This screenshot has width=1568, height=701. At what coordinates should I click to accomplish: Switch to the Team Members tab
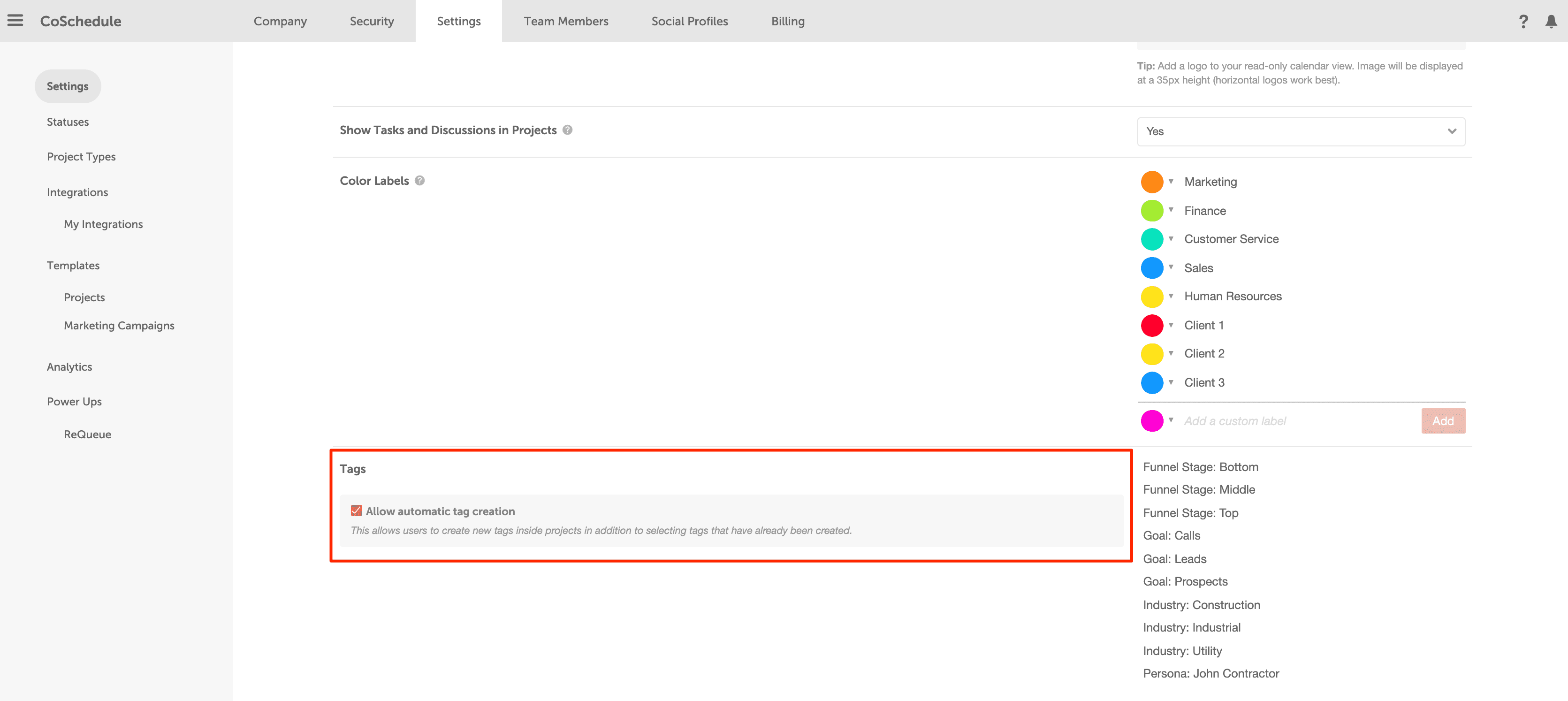[x=566, y=21]
